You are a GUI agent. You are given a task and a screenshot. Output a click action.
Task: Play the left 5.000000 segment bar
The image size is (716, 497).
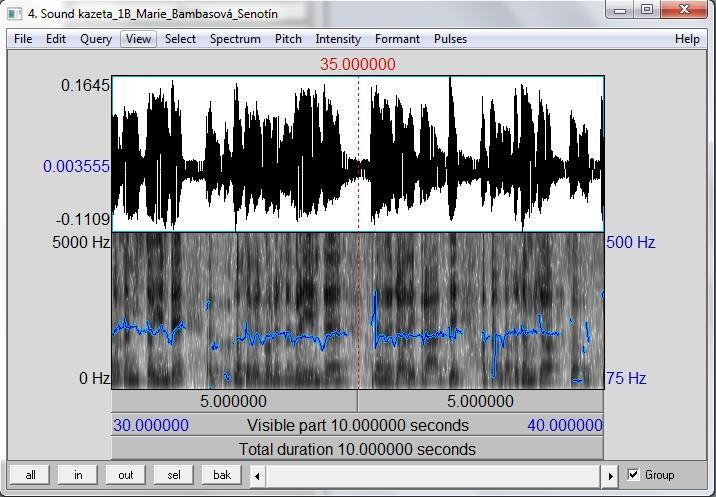click(234, 401)
